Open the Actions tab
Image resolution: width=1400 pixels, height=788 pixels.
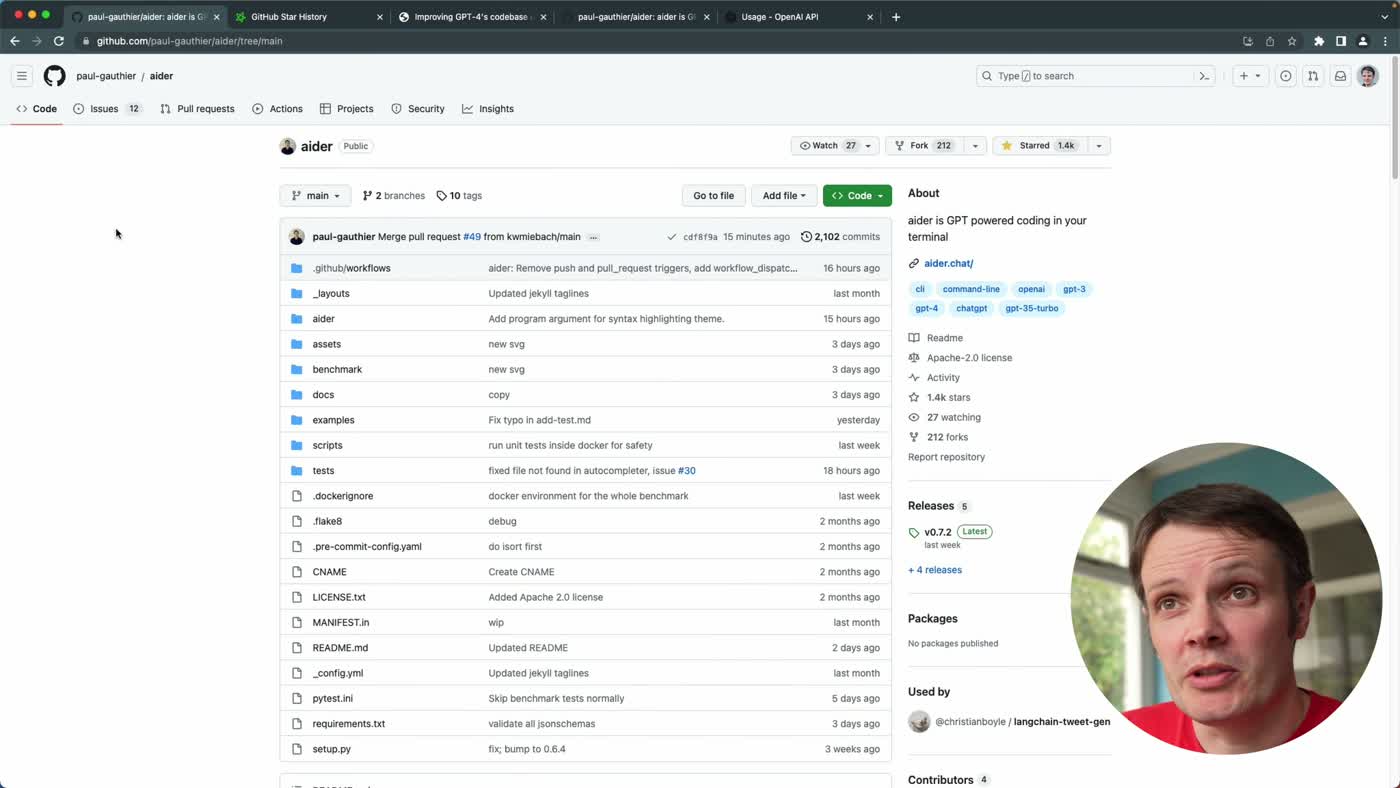277,109
